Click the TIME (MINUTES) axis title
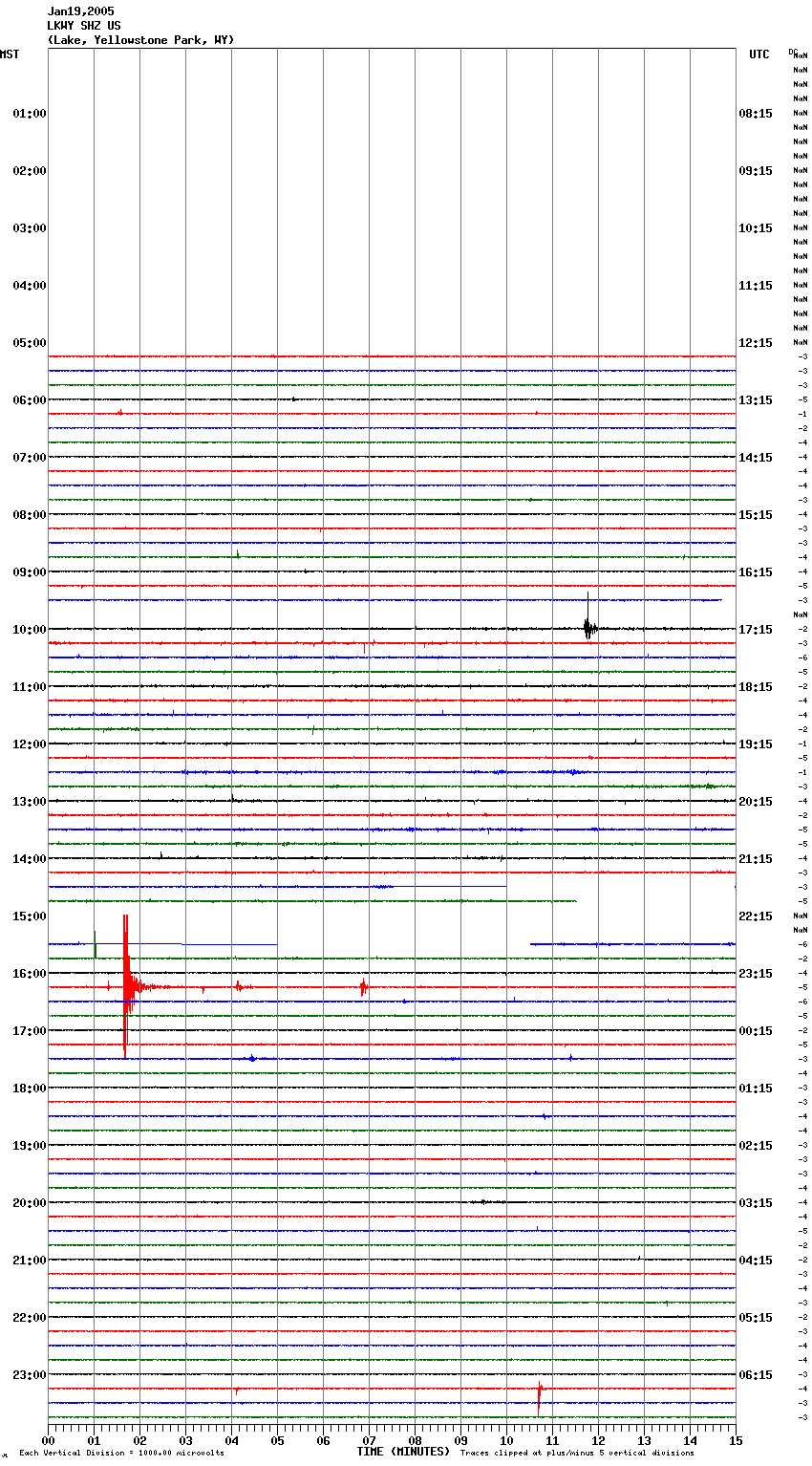Viewport: 812px width, 1466px height. (403, 1452)
